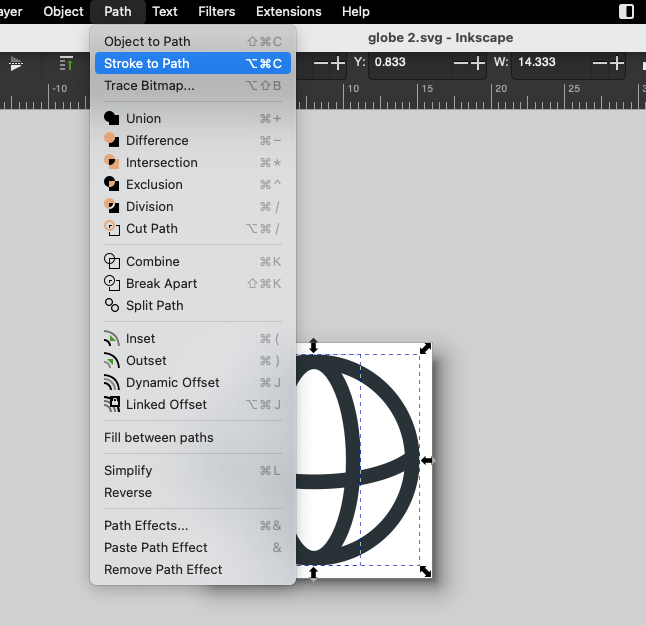646x626 pixels.
Task: Increase Y value with plus button
Action: tap(477, 63)
